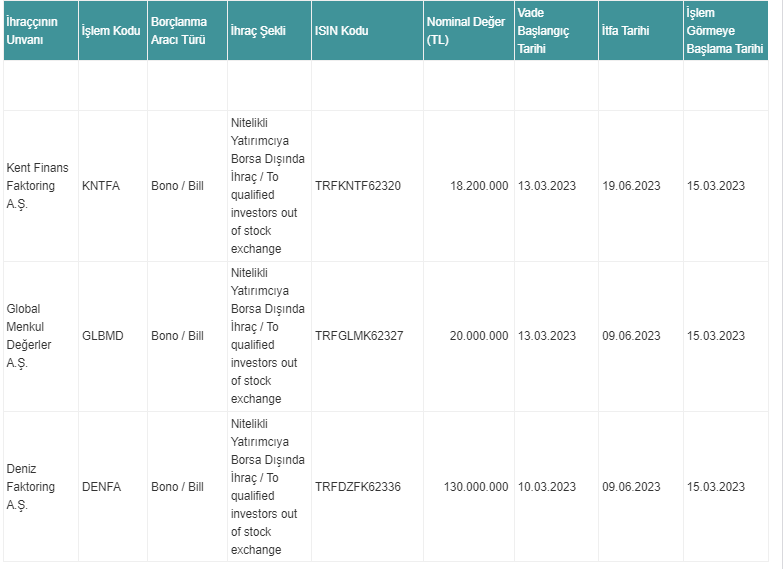Click trading date 15.03.2023 in DENFA row
This screenshot has height=569, width=783.
(x=716, y=487)
